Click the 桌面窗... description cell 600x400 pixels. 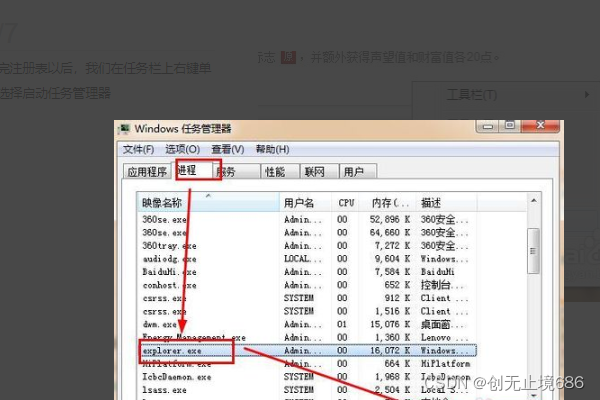tap(444, 324)
